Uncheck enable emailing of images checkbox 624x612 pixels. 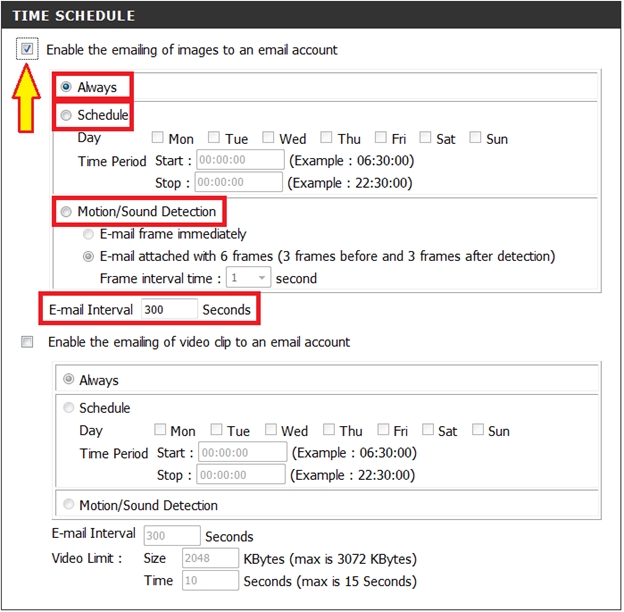[x=27, y=49]
